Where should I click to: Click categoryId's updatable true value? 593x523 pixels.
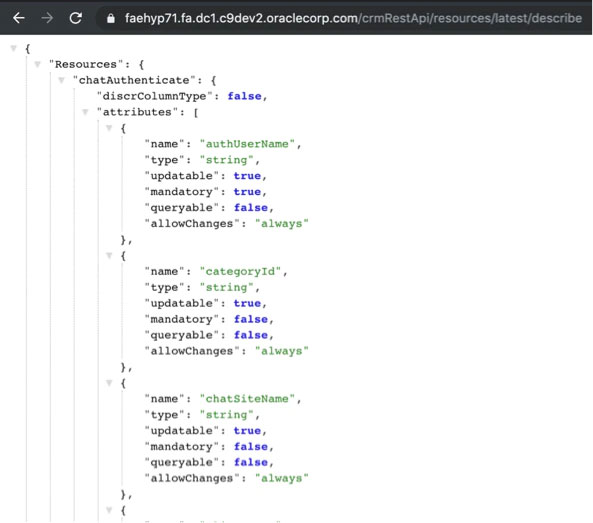tap(247, 303)
